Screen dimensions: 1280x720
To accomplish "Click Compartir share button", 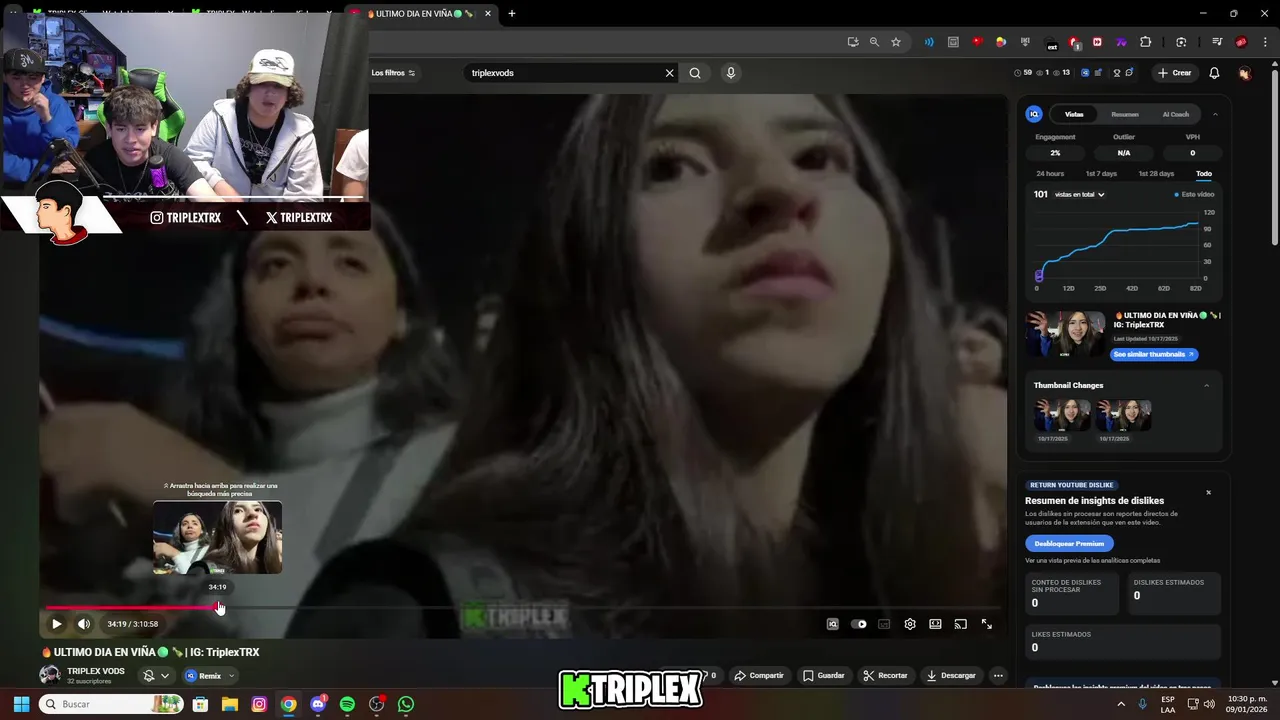I will pyautogui.click(x=759, y=675).
